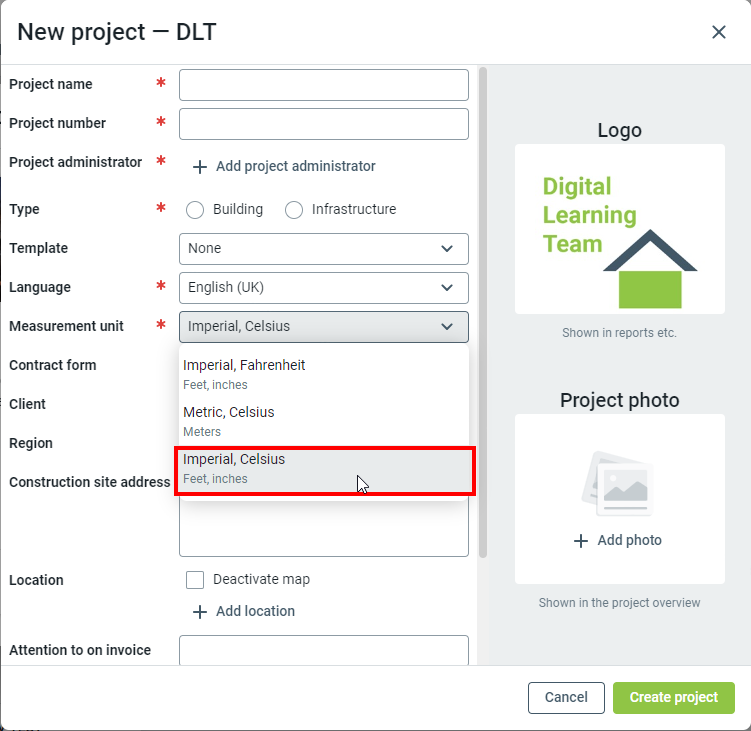
Task: Click the Digital Learning Team logo
Action: (619, 229)
